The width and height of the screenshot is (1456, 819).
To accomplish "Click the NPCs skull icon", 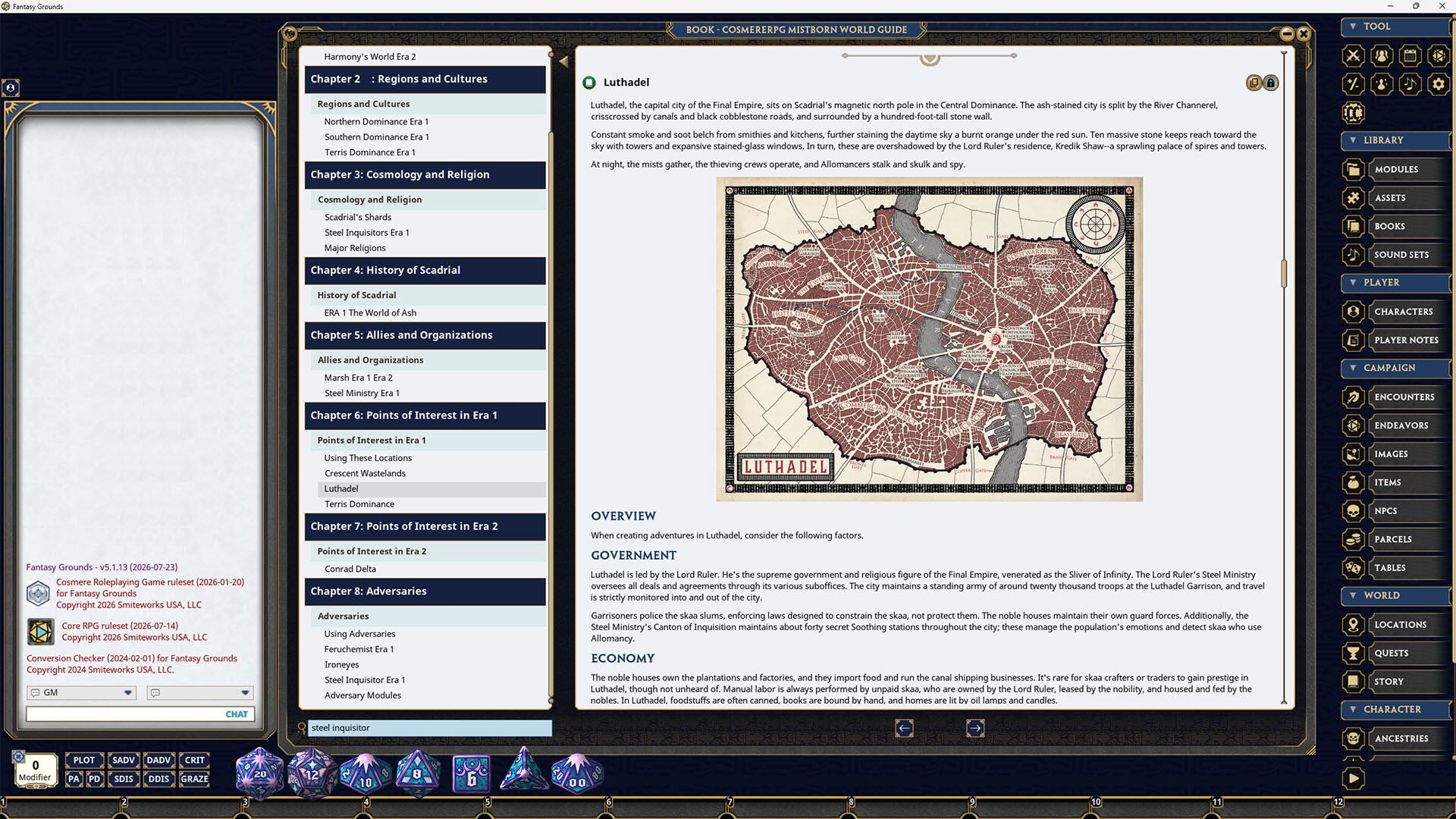I will pyautogui.click(x=1353, y=511).
